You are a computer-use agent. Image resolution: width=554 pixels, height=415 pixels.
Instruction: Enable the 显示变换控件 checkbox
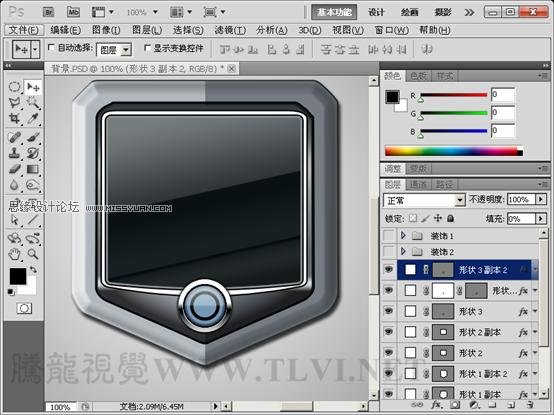tap(147, 47)
